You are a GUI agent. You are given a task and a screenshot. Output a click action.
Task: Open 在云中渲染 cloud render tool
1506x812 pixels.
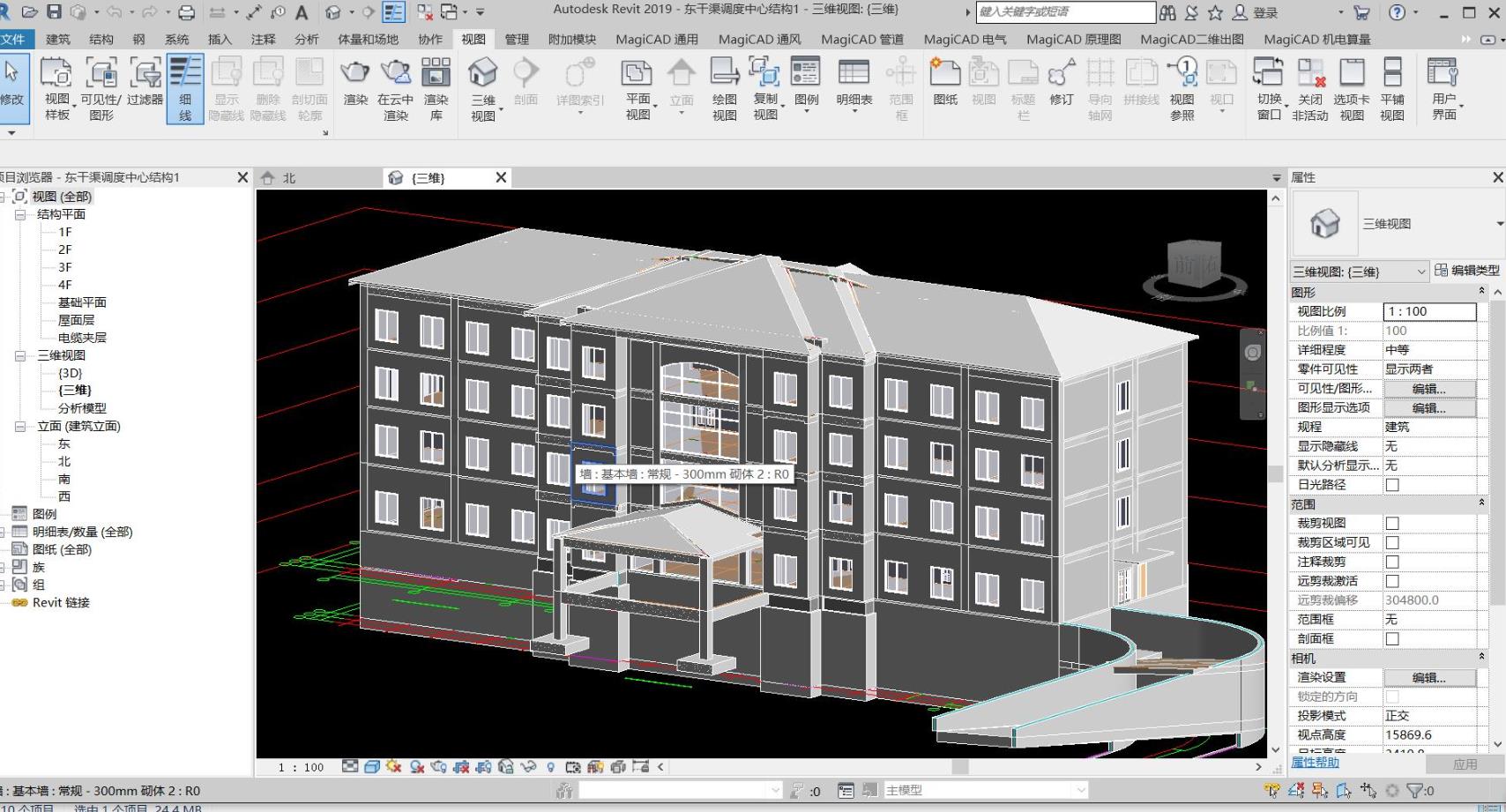click(x=395, y=89)
